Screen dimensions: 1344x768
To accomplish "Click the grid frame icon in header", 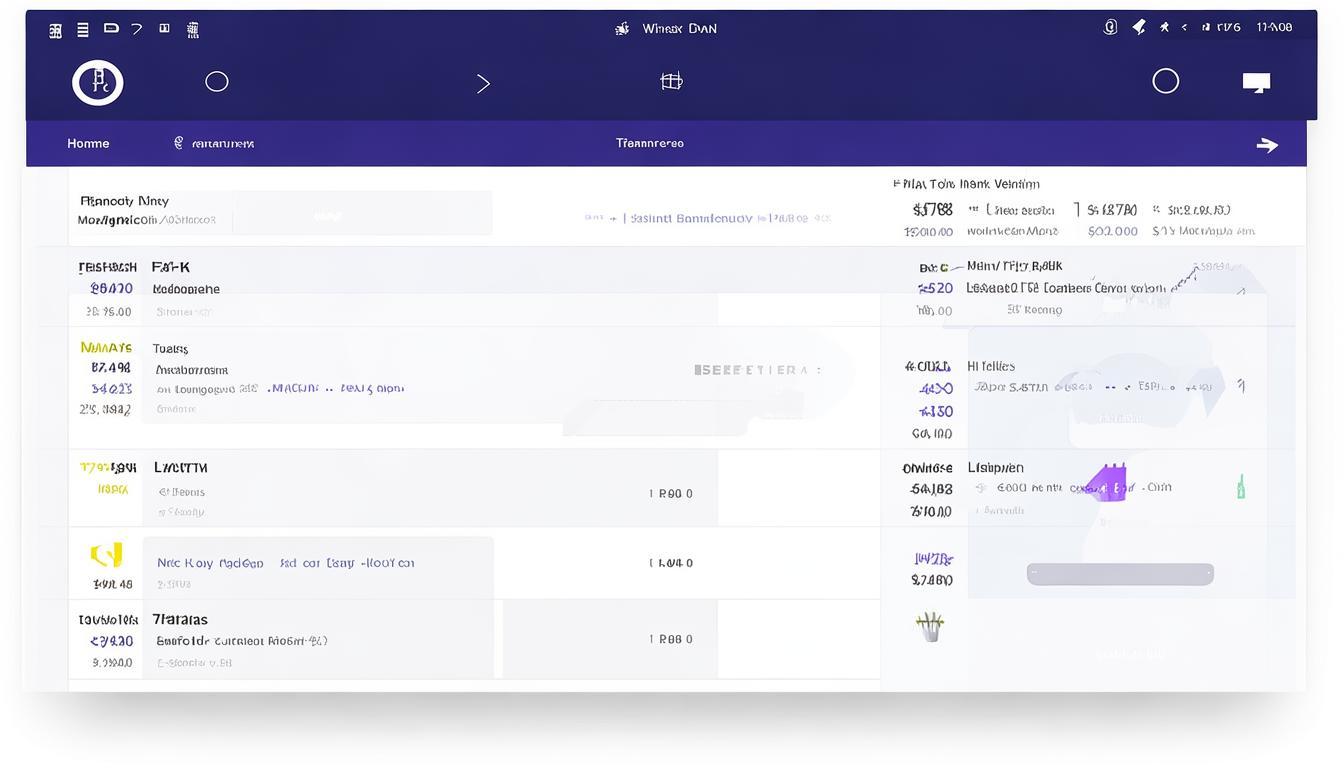I will click(x=671, y=82).
